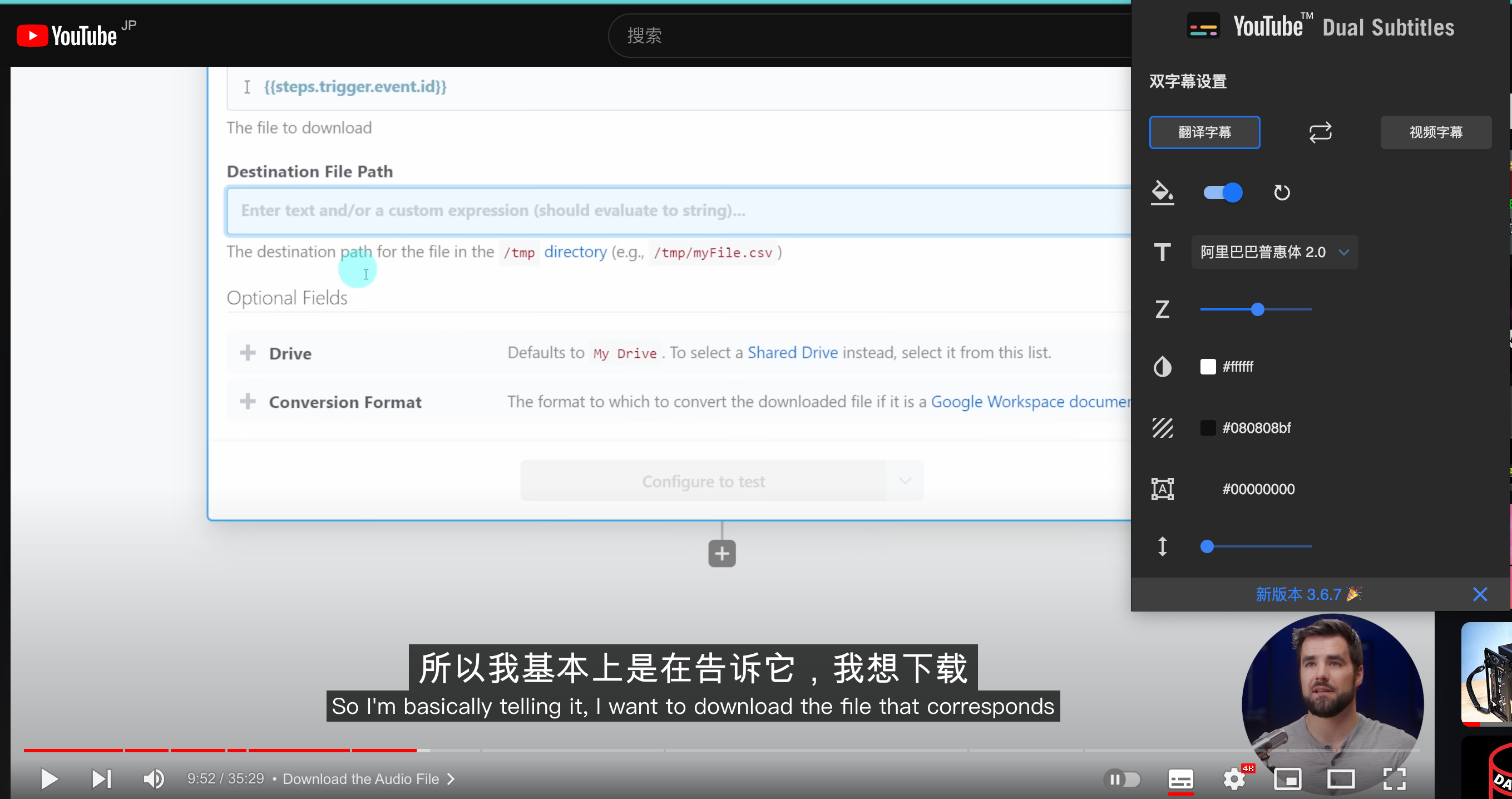Click the YouTube home logo
The height and width of the screenshot is (799, 1512).
pyautogui.click(x=67, y=35)
